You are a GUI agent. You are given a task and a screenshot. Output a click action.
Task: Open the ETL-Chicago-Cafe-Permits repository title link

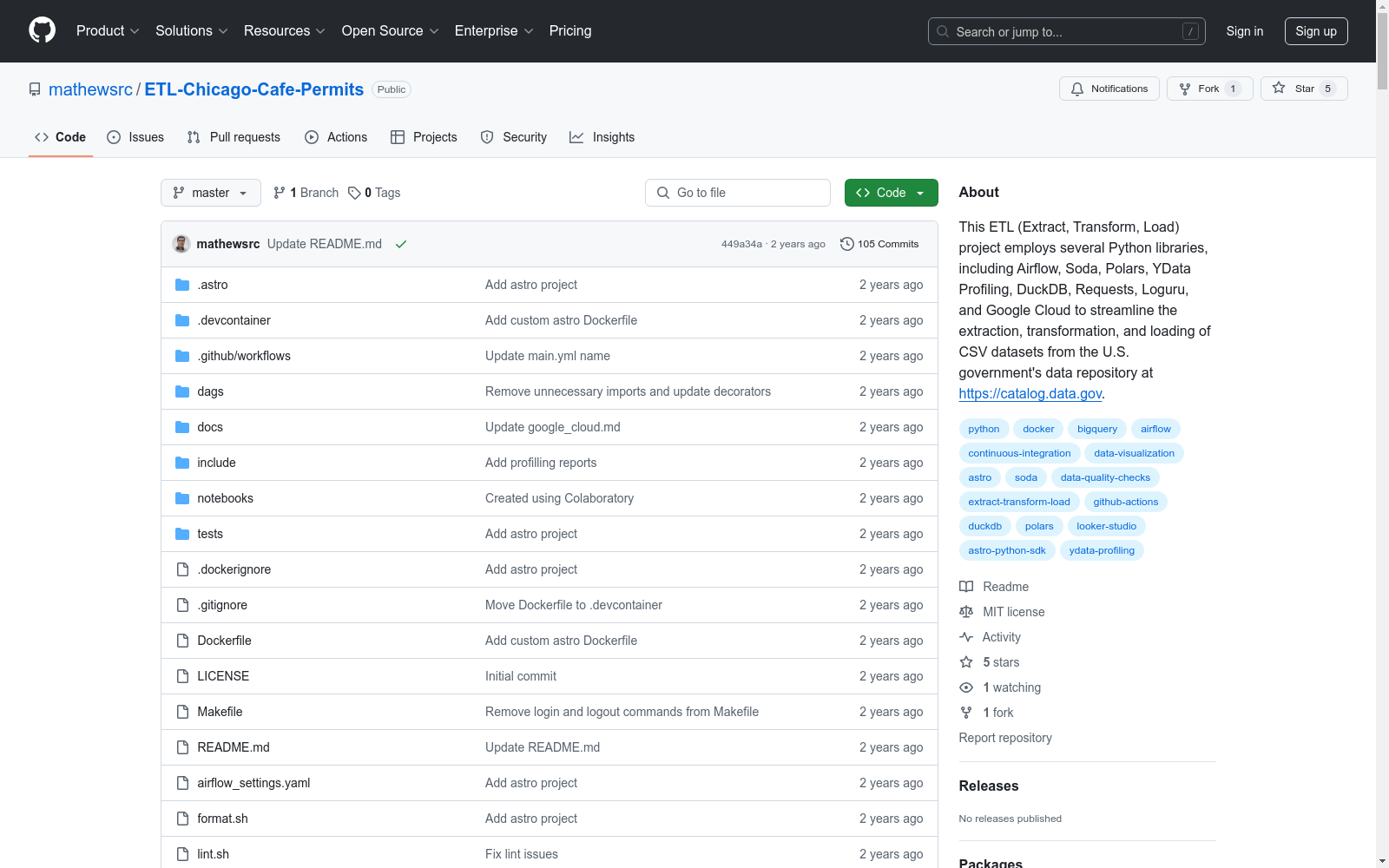click(x=254, y=89)
